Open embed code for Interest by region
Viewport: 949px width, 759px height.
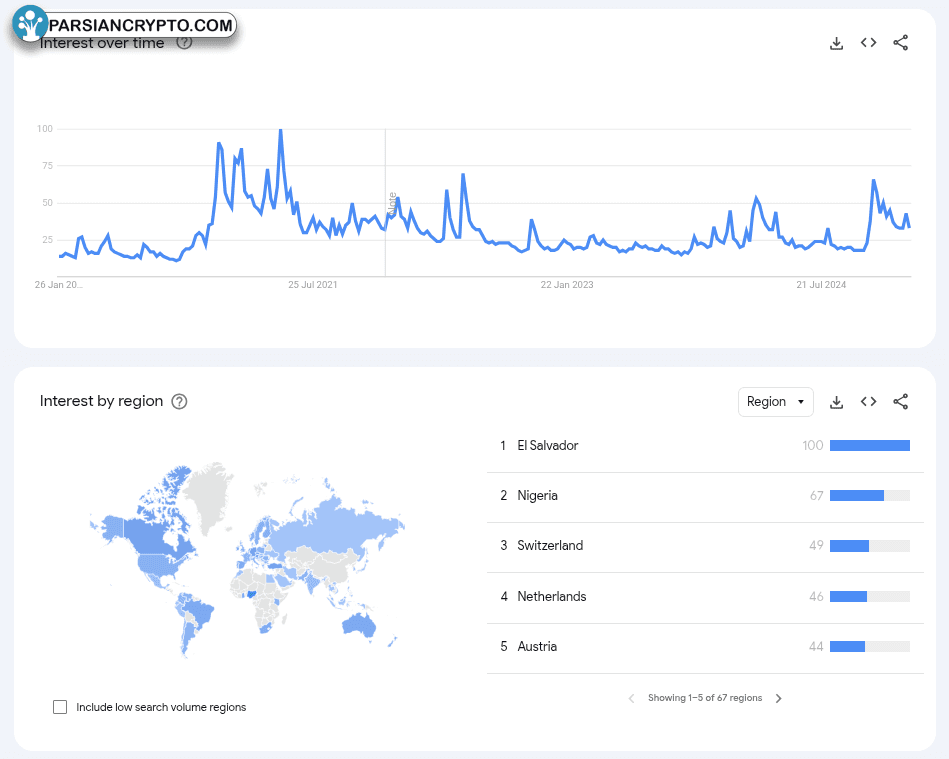coord(868,402)
